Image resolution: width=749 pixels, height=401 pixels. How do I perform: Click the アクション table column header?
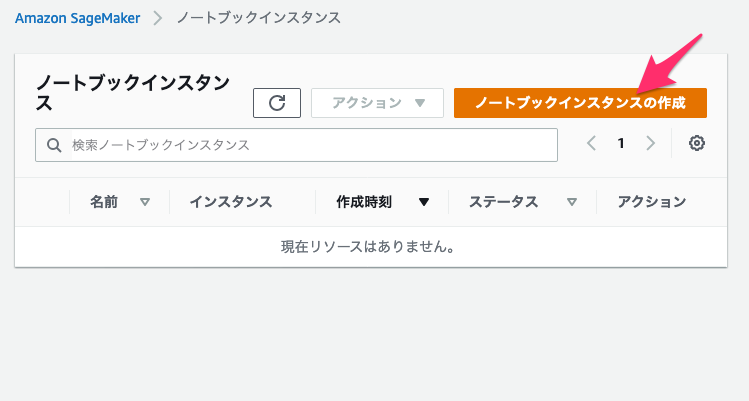[x=652, y=202]
